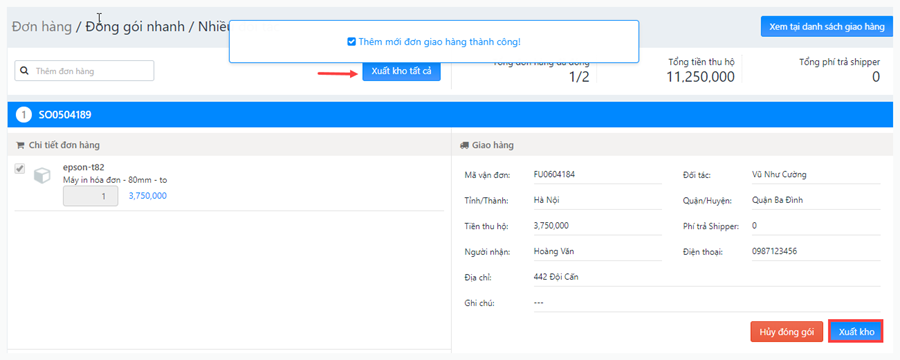900x360 pixels.
Task: Click the 'Tổng tiền thu hộ' label
Action: (701, 61)
